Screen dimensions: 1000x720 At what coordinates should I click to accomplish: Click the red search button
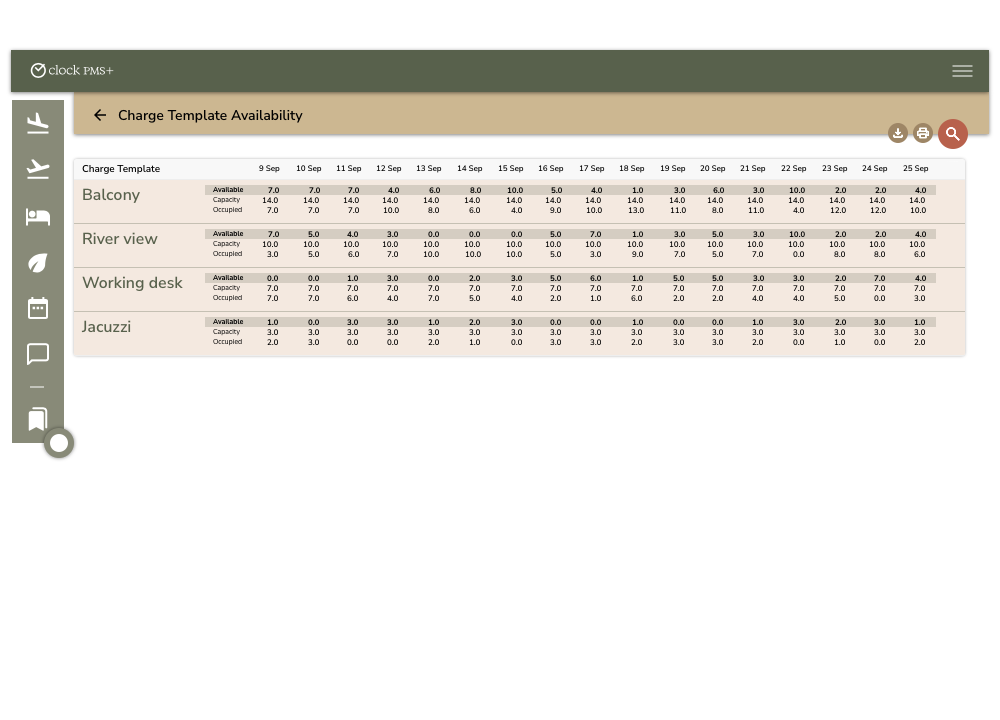[x=952, y=133]
